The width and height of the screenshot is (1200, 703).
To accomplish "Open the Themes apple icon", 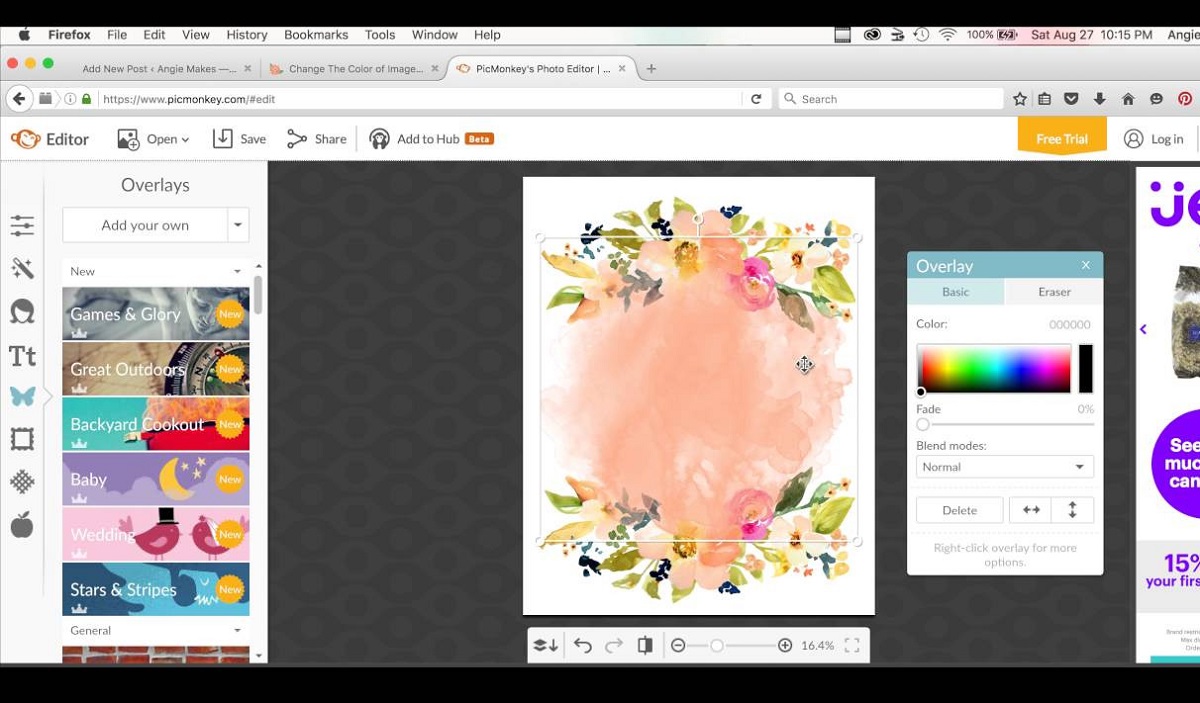I will point(22,524).
